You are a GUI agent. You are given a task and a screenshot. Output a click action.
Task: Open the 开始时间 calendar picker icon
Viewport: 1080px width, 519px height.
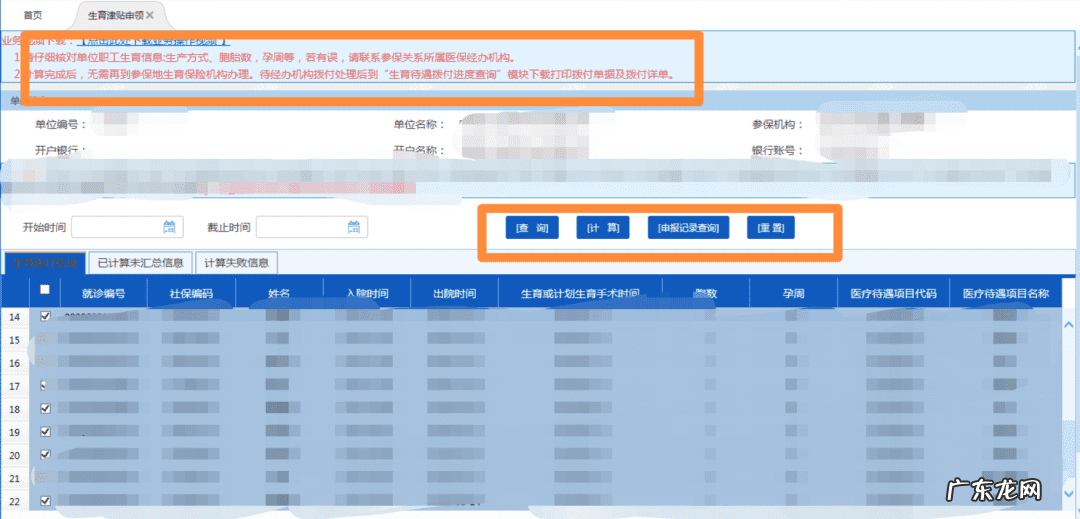pos(169,226)
